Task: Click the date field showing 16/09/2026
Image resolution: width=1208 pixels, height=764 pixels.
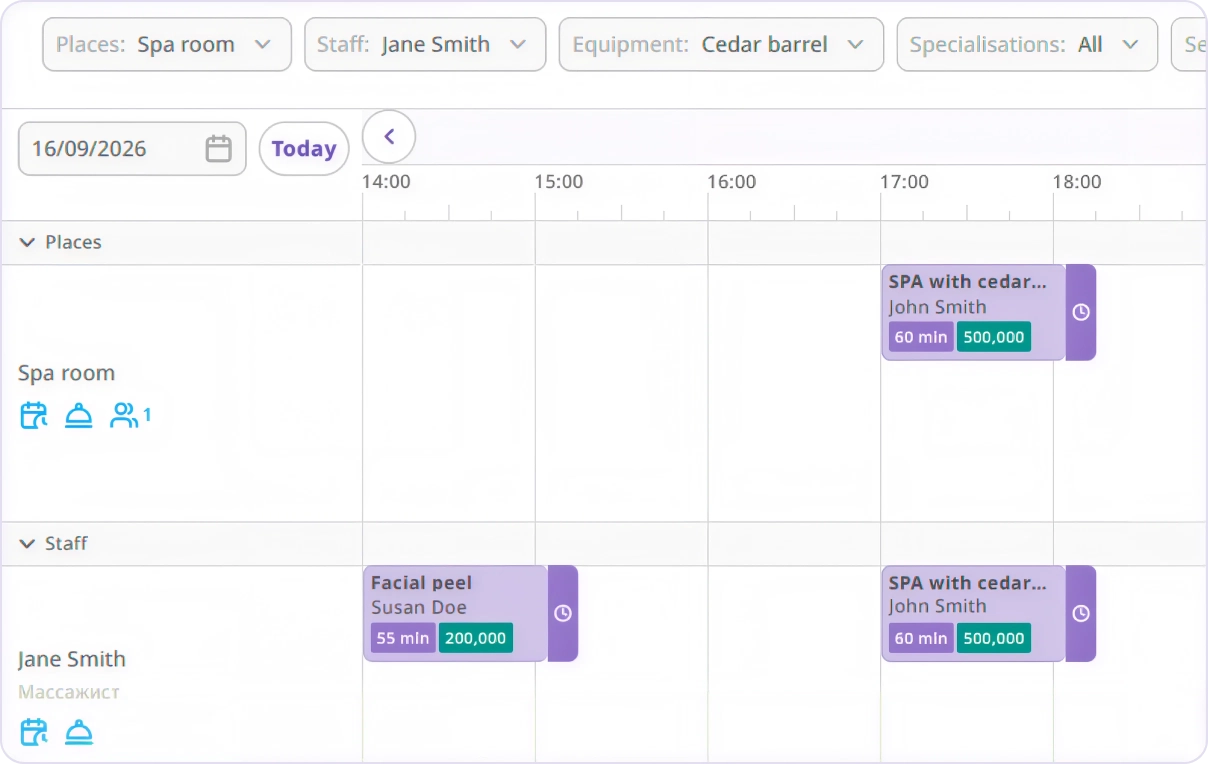Action: 132,149
